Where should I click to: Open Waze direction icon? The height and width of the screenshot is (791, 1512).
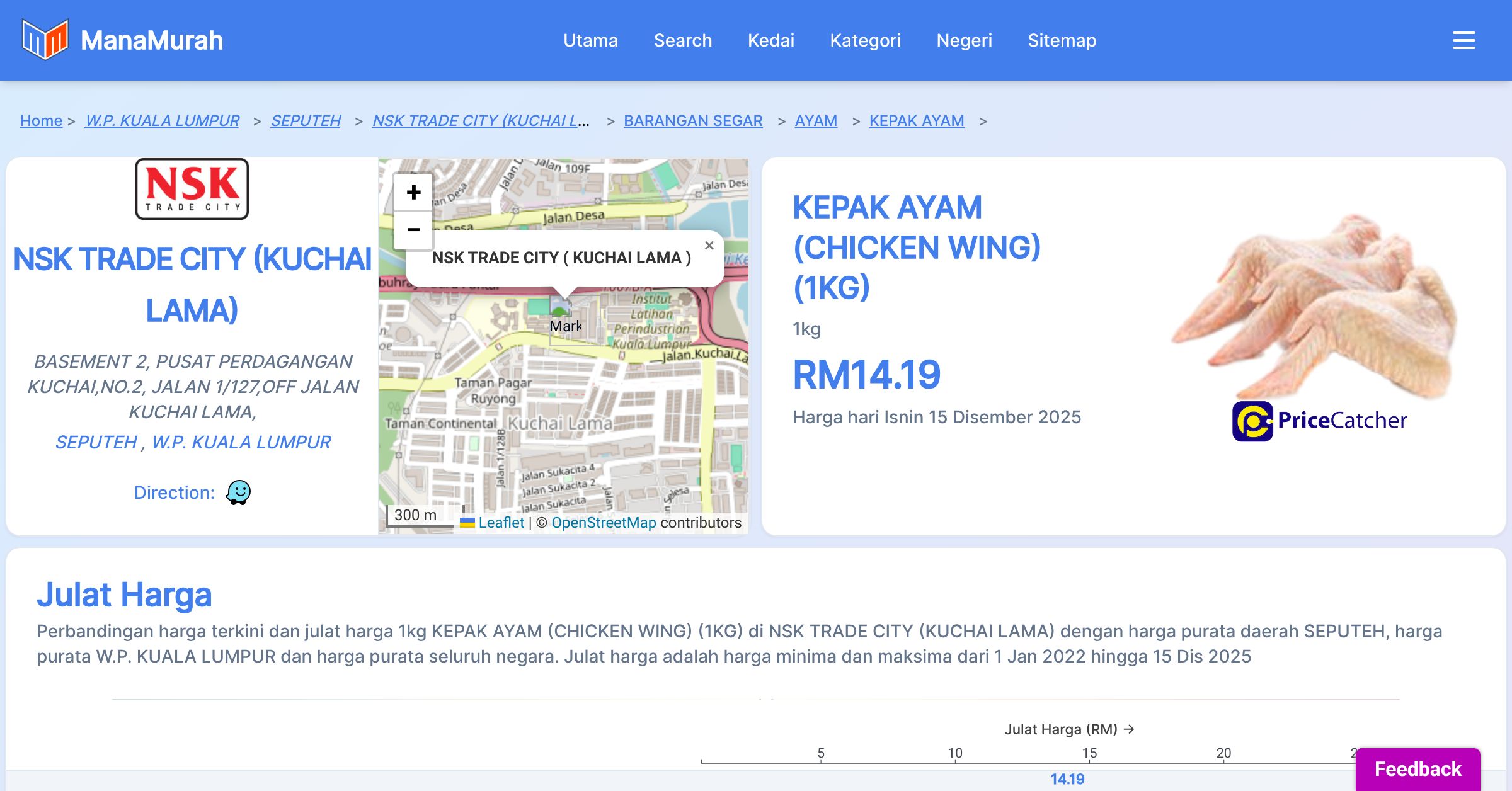coord(238,492)
